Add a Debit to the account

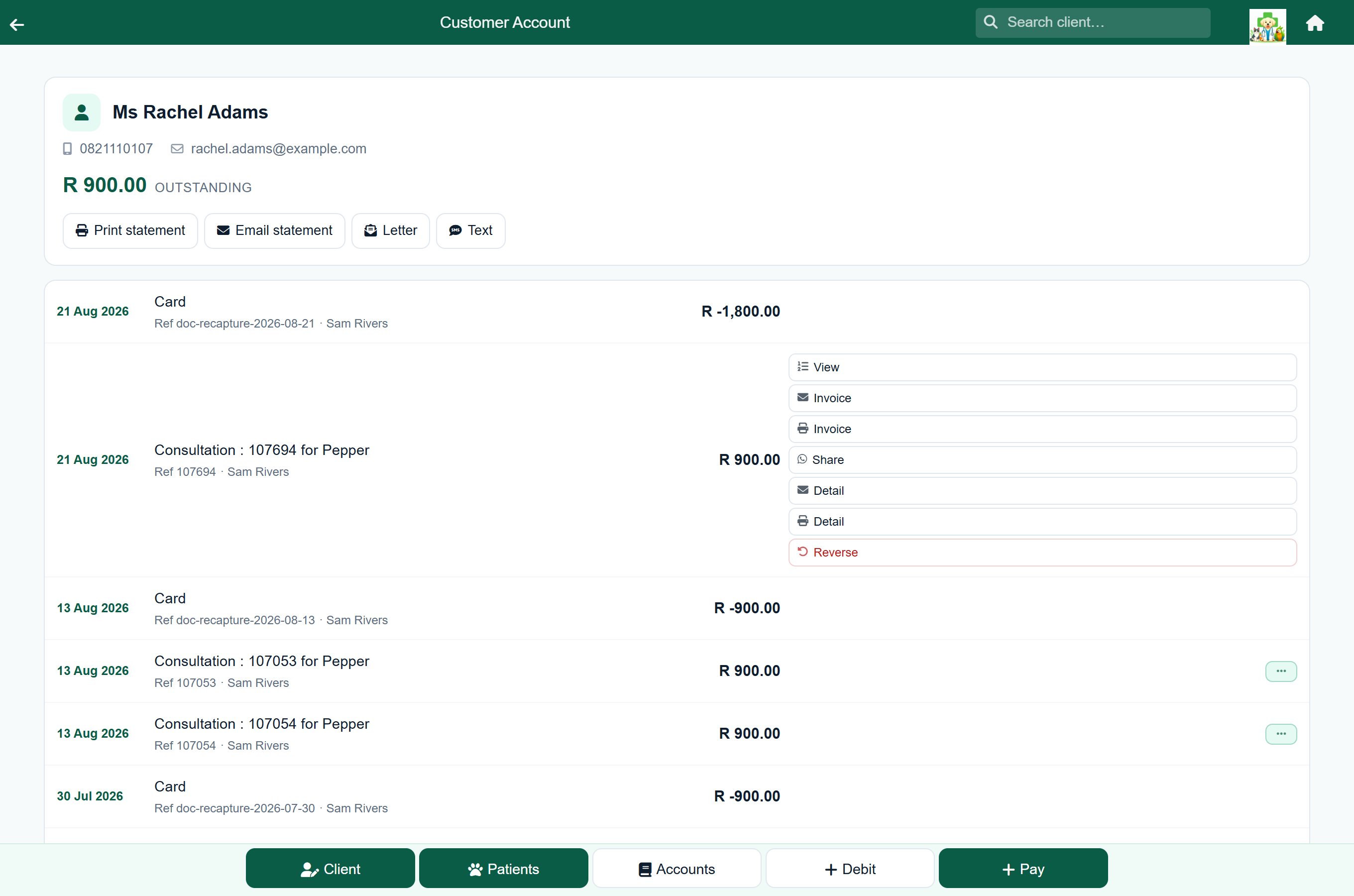[x=850, y=869]
